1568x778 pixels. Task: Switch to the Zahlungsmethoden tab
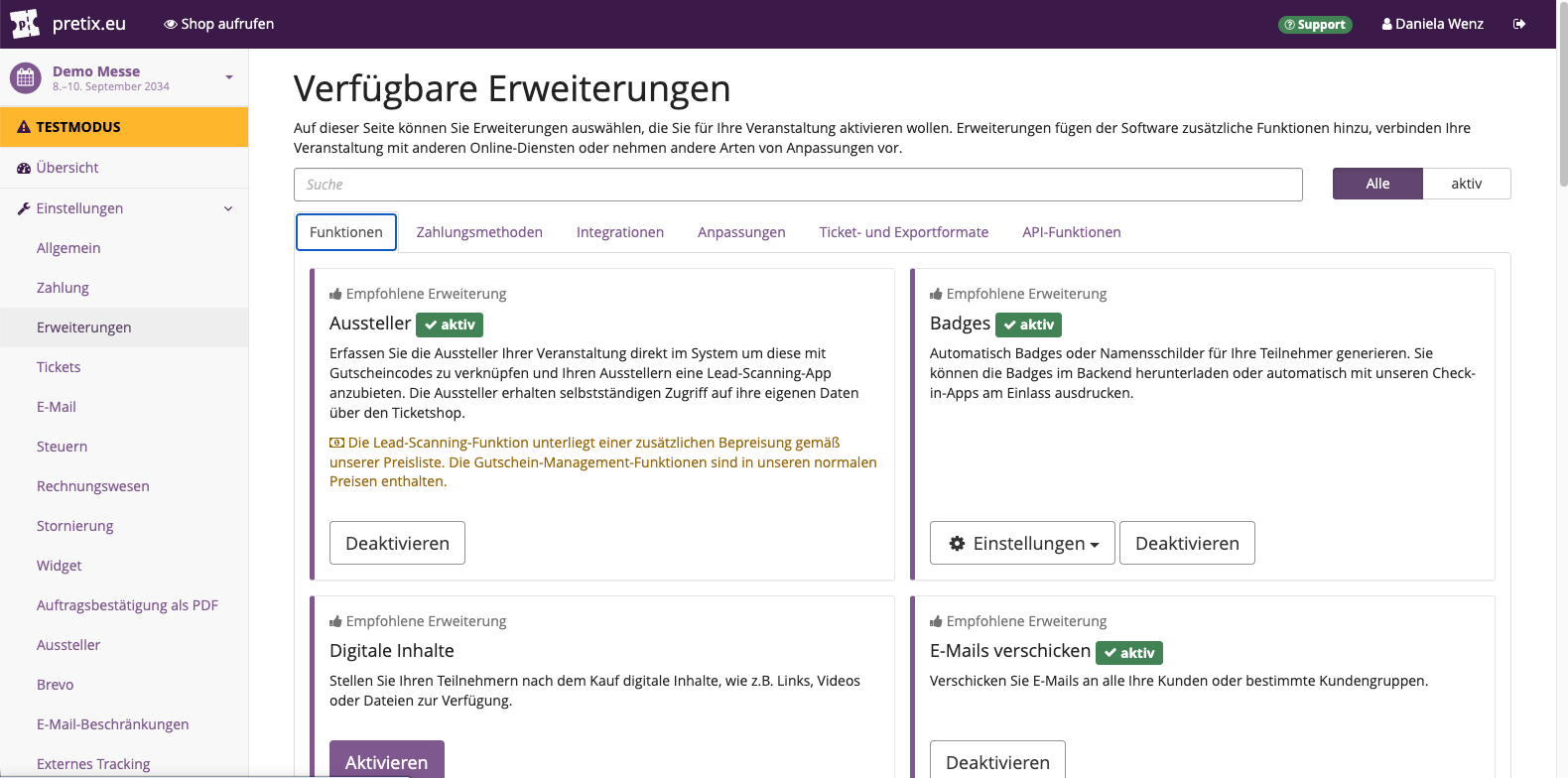tap(479, 232)
